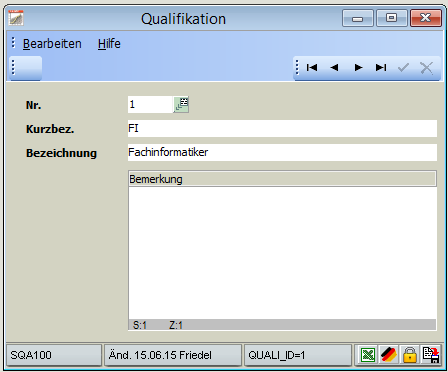Click the Bemerkung header bar

point(282,179)
